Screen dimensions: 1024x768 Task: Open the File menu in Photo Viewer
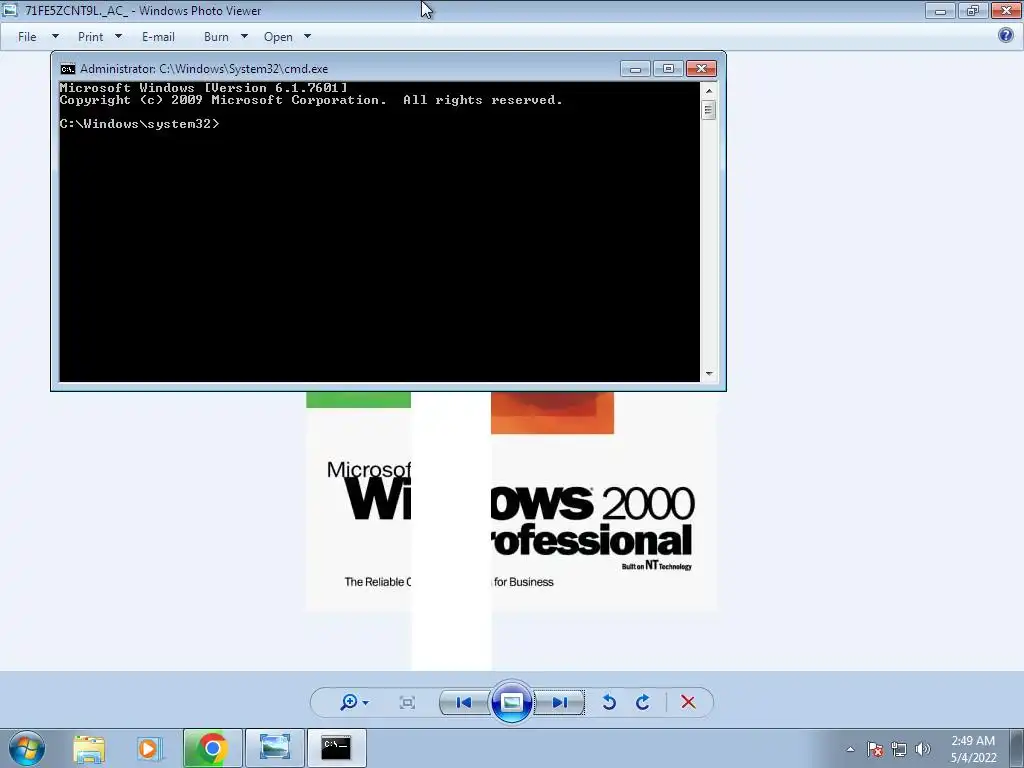27,37
